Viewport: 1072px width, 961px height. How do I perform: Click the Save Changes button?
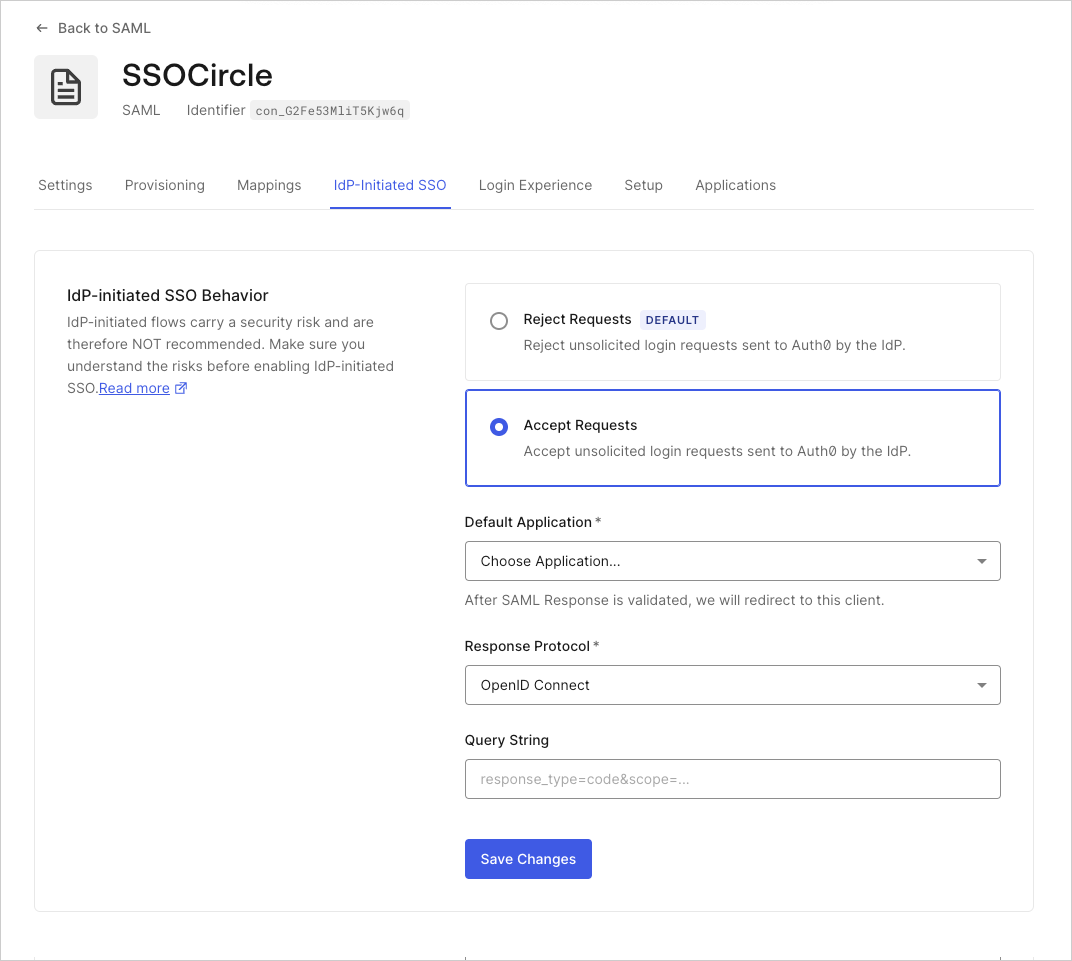point(528,859)
